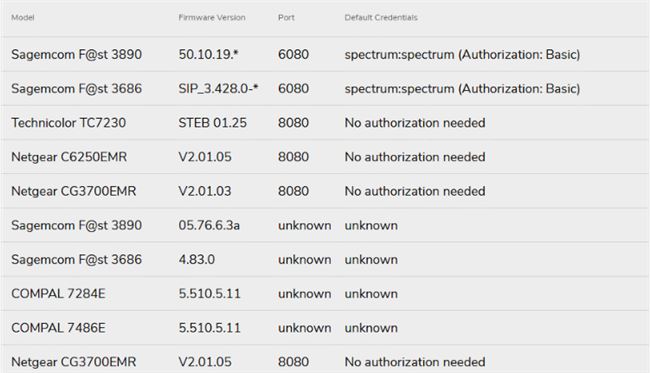Click the Model column header

tap(23, 17)
